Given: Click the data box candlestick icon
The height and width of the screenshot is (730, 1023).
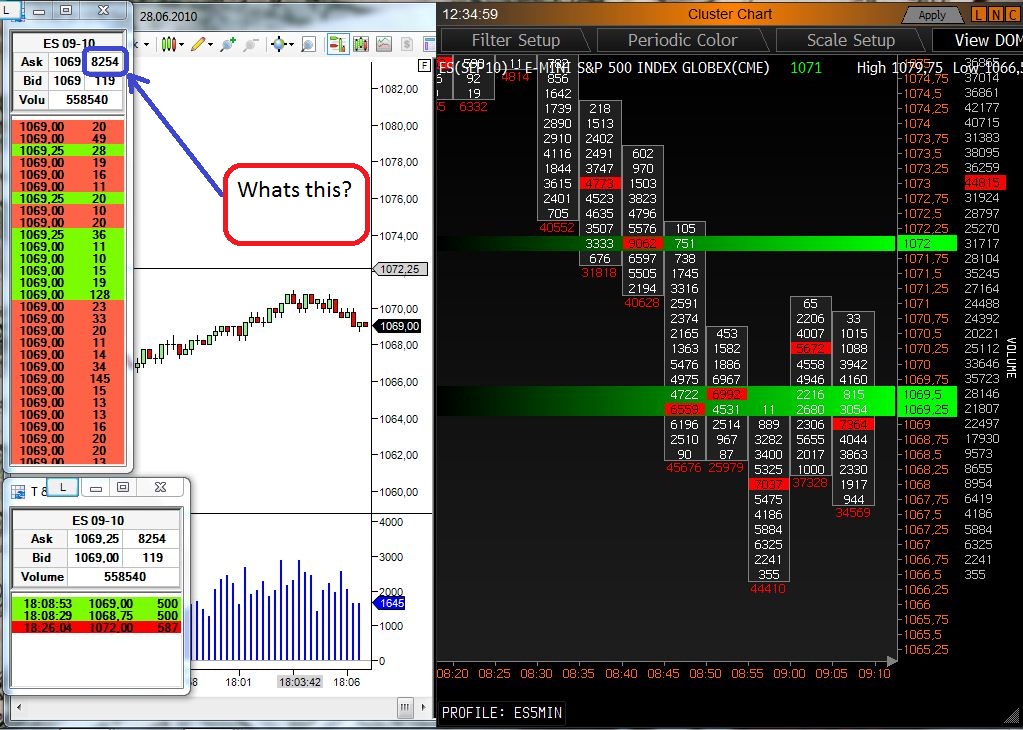Looking at the screenshot, I should pos(361,45).
